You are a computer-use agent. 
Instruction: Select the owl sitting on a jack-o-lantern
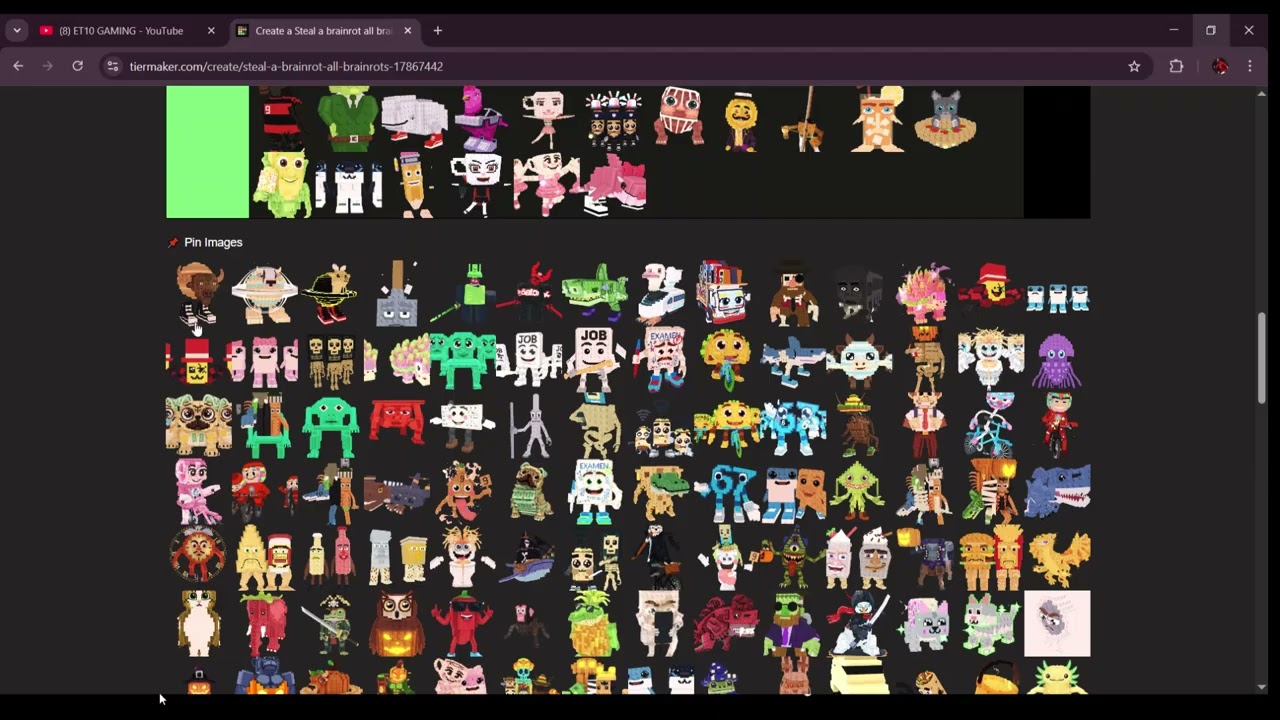(x=396, y=623)
